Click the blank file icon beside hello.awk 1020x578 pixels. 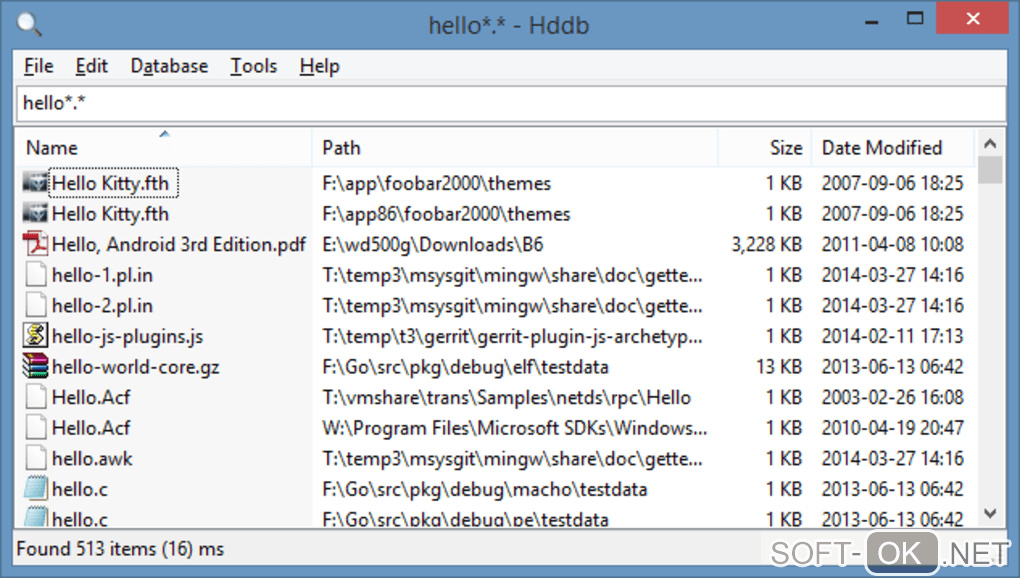pos(36,459)
